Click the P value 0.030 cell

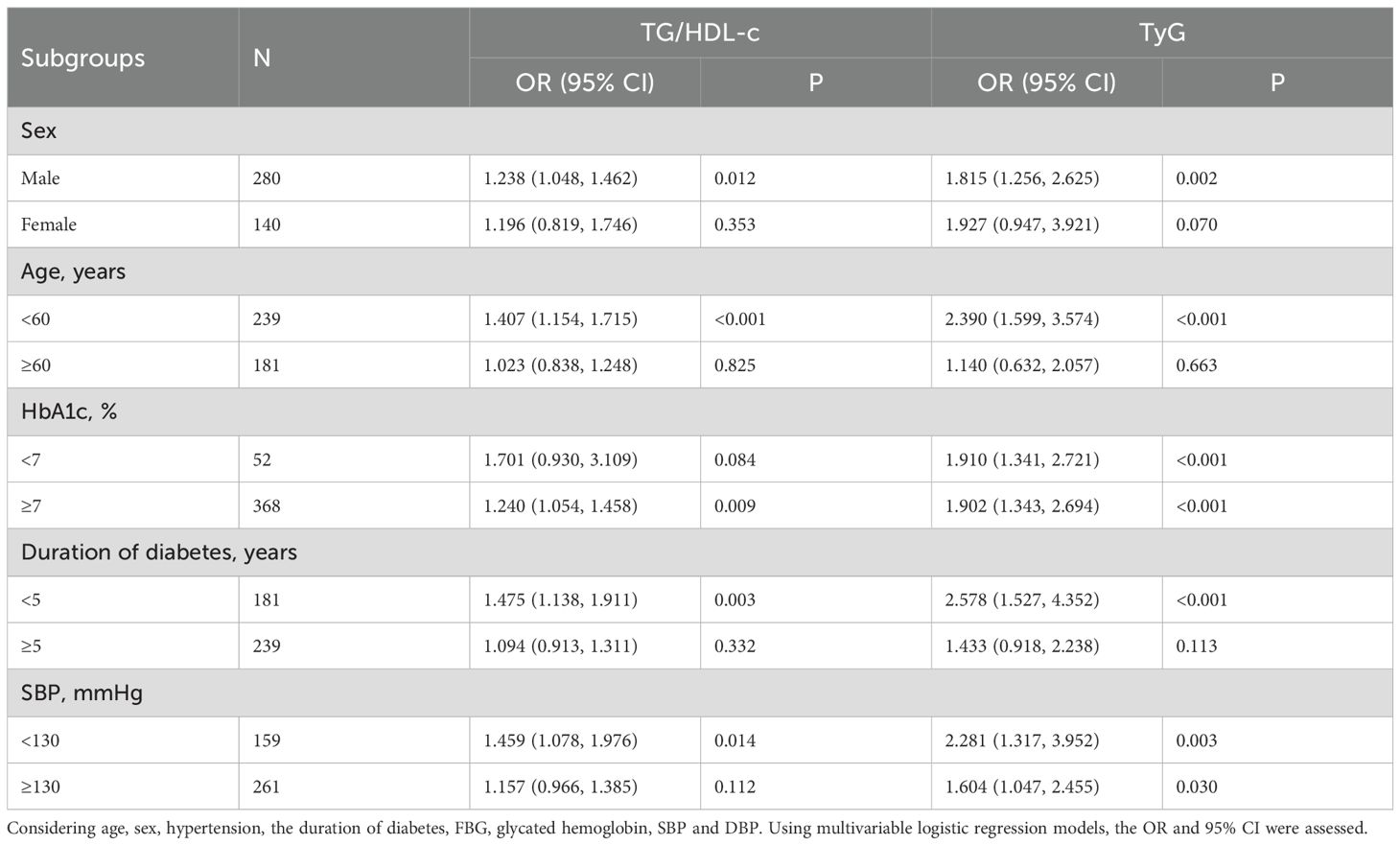tap(1197, 786)
